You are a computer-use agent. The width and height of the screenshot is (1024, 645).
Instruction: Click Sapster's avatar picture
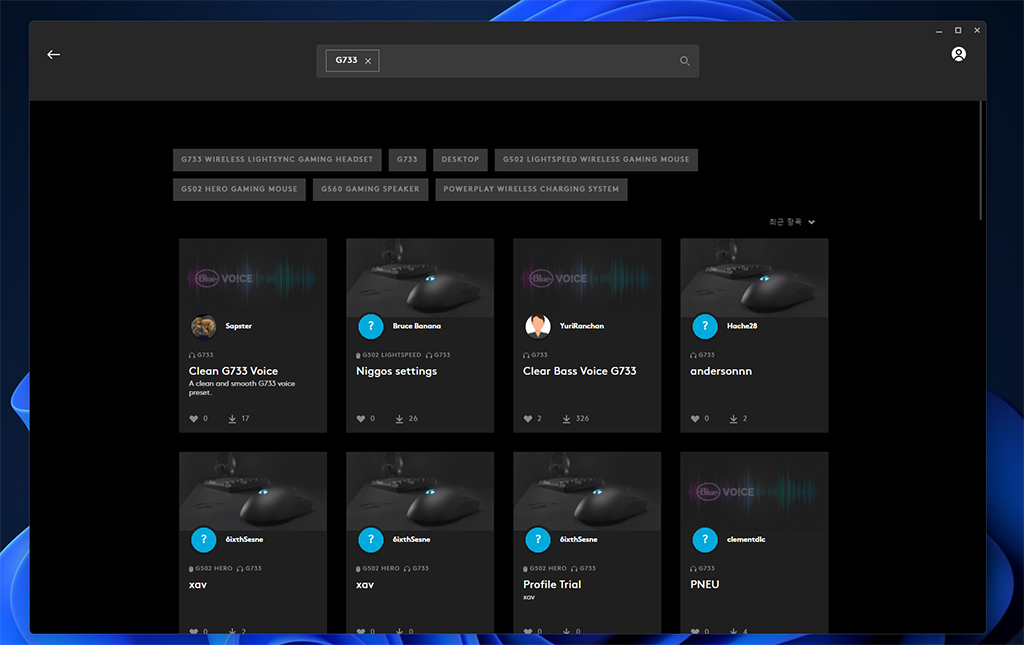pos(204,326)
